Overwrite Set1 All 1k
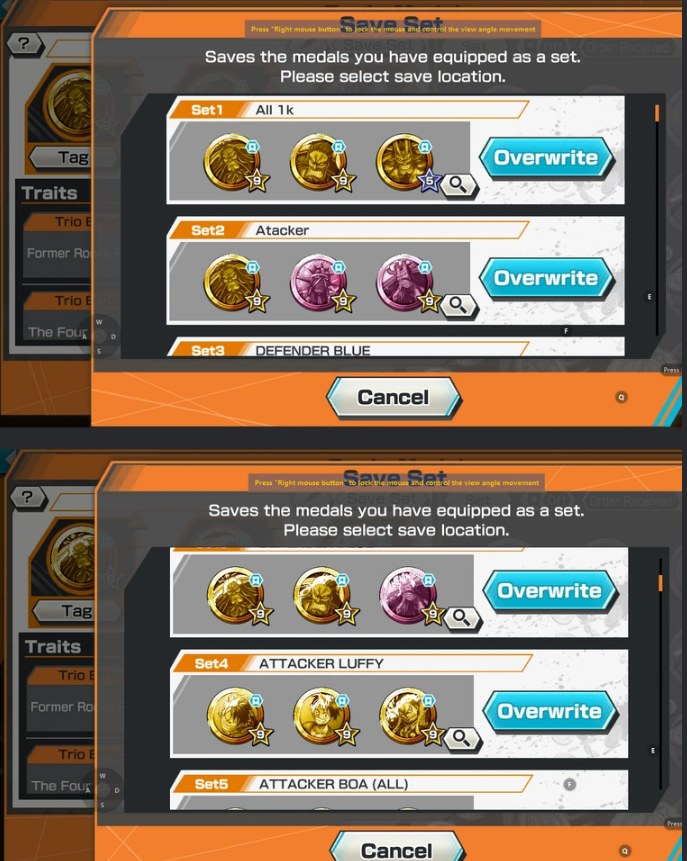Image resolution: width=687 pixels, height=861 pixels. pyautogui.click(x=547, y=158)
